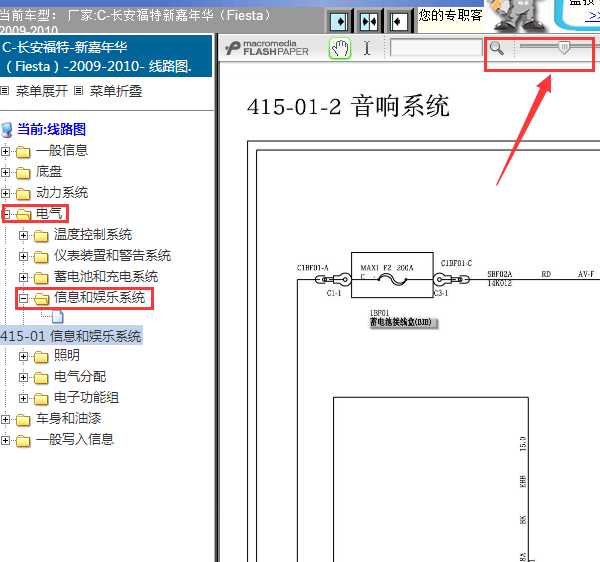The width and height of the screenshot is (600, 562).
Task: Expand the 温度控制系统 node
Action: [23, 235]
